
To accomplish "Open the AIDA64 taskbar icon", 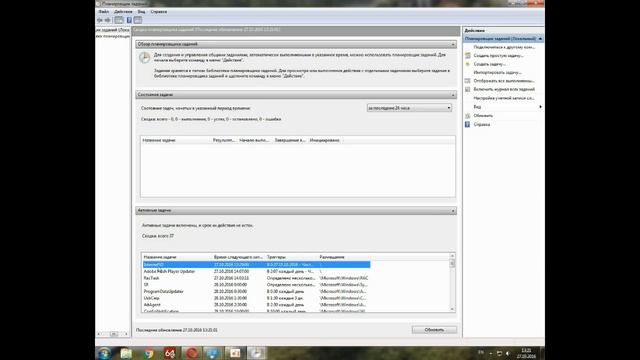I will point(170,353).
